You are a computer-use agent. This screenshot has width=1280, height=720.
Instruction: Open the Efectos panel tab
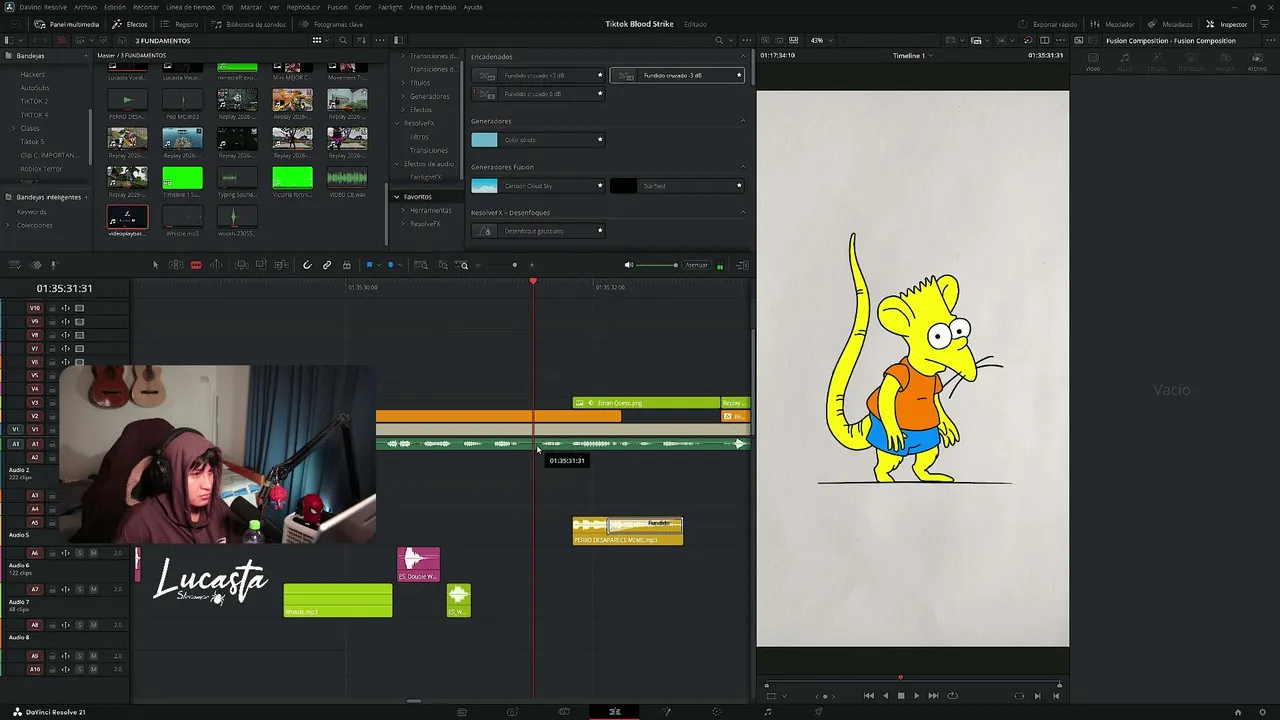pyautogui.click(x=130, y=24)
